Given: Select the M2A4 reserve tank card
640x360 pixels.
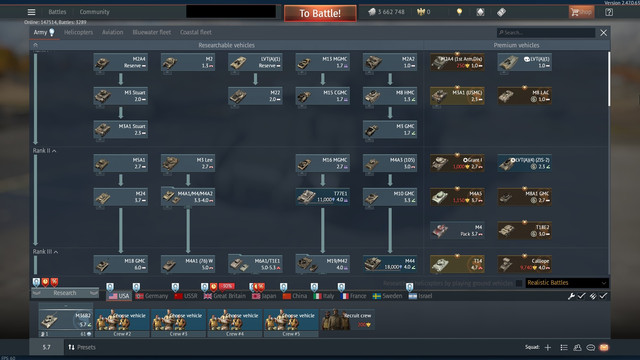Looking at the screenshot, I should click(120, 62).
